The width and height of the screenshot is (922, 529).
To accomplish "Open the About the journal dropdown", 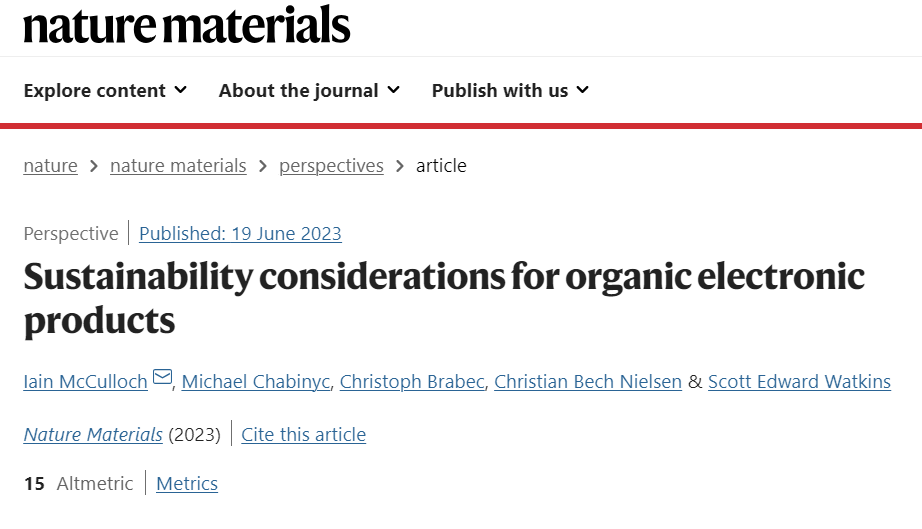I will (x=309, y=91).
